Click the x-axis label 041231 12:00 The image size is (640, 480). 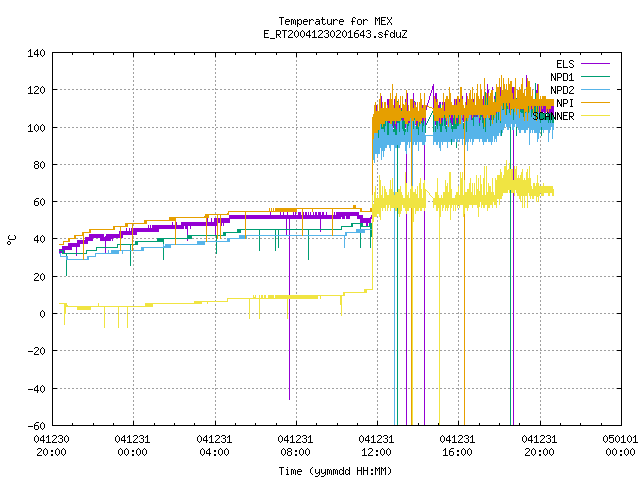pyautogui.click(x=376, y=446)
